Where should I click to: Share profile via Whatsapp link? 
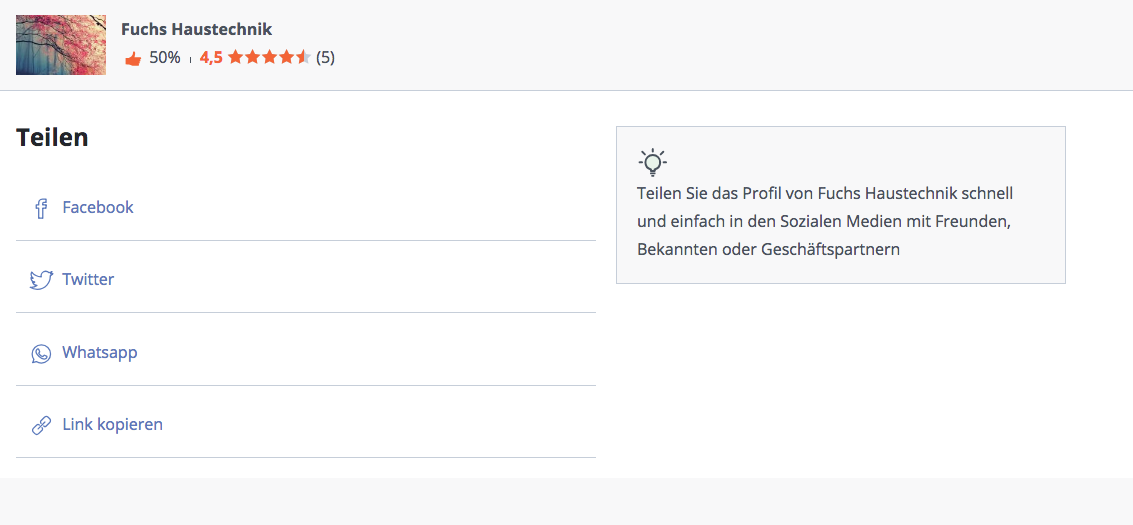pyautogui.click(x=99, y=353)
